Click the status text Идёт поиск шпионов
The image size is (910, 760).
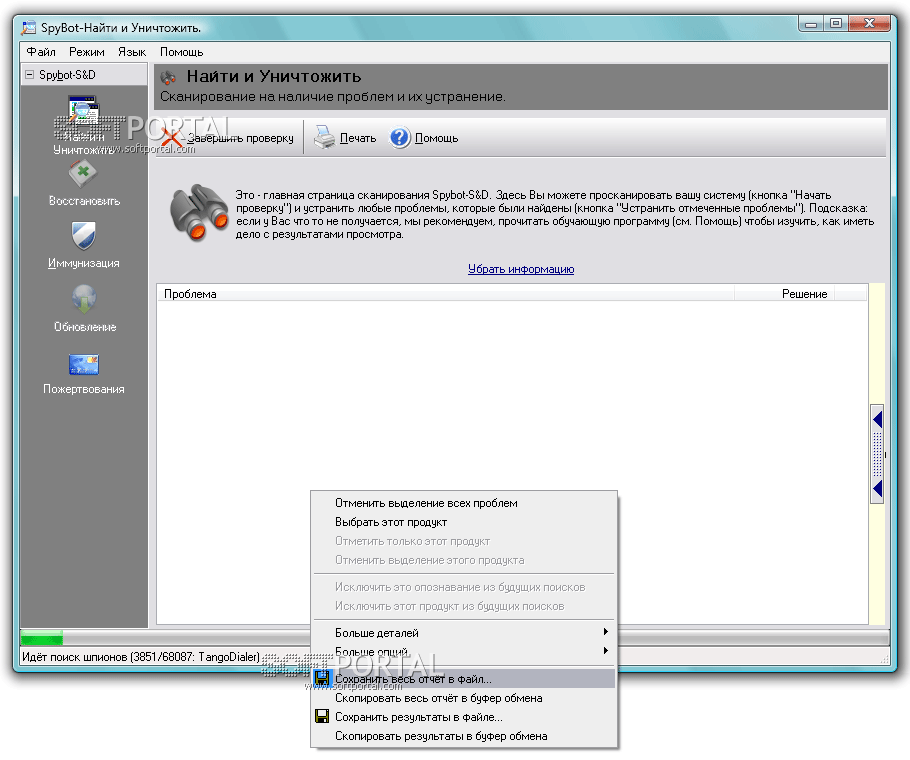[140, 657]
